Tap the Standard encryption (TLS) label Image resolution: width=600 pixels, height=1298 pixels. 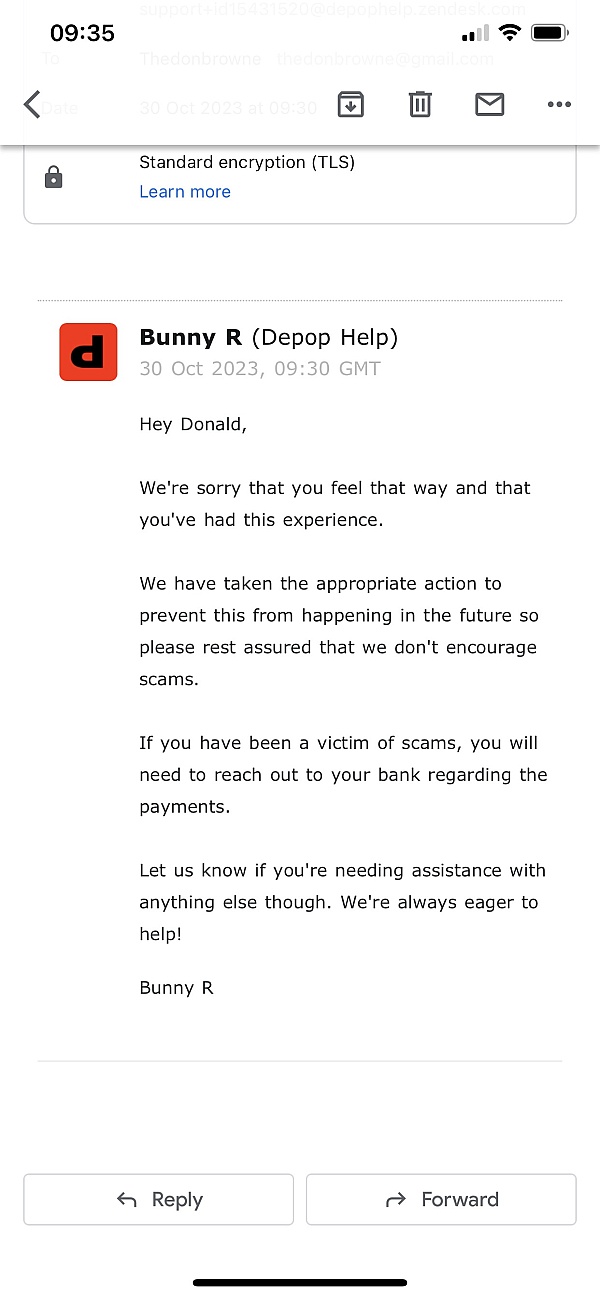247,162
